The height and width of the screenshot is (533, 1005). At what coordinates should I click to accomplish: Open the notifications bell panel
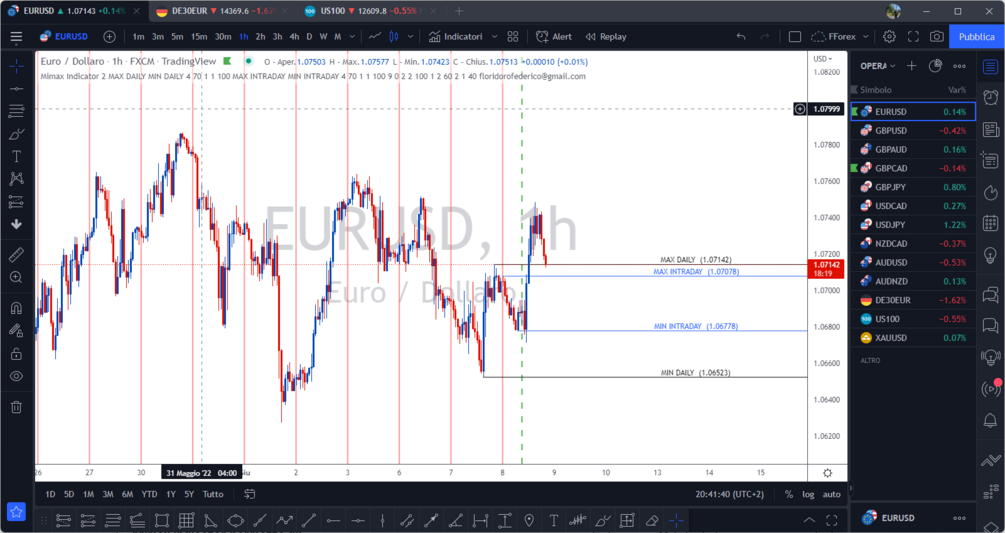(x=991, y=420)
